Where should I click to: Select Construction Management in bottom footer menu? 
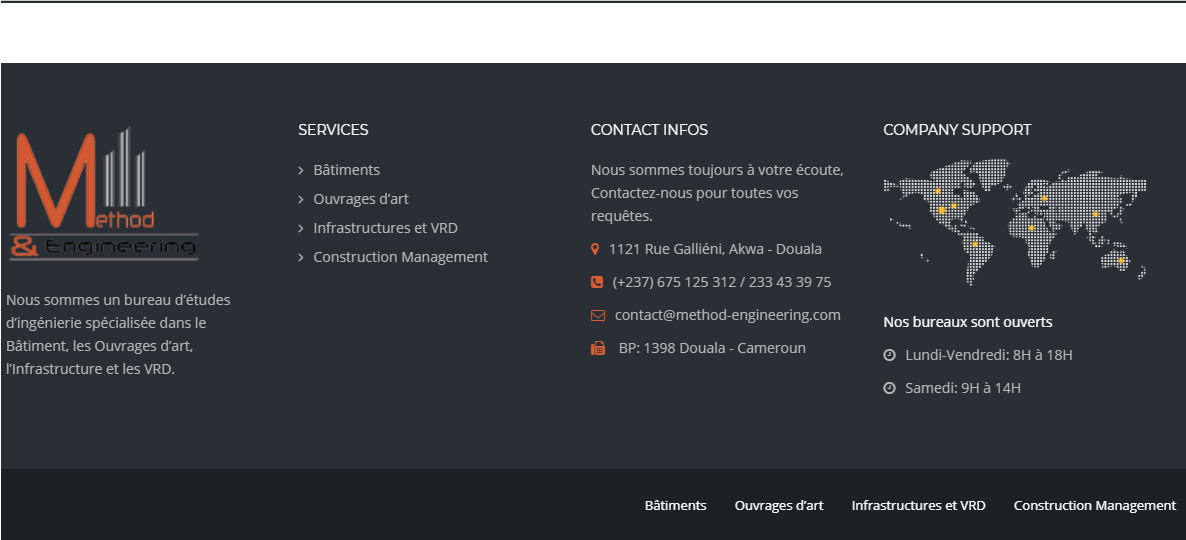[x=1094, y=505]
